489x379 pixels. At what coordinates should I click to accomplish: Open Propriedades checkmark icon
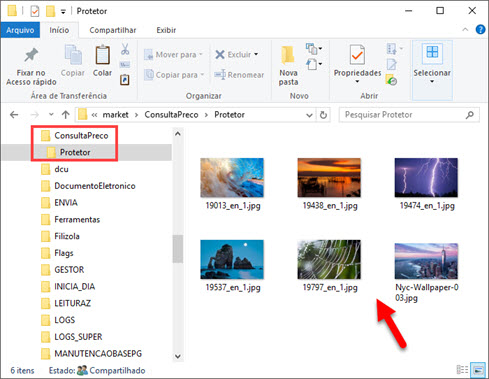click(x=357, y=55)
